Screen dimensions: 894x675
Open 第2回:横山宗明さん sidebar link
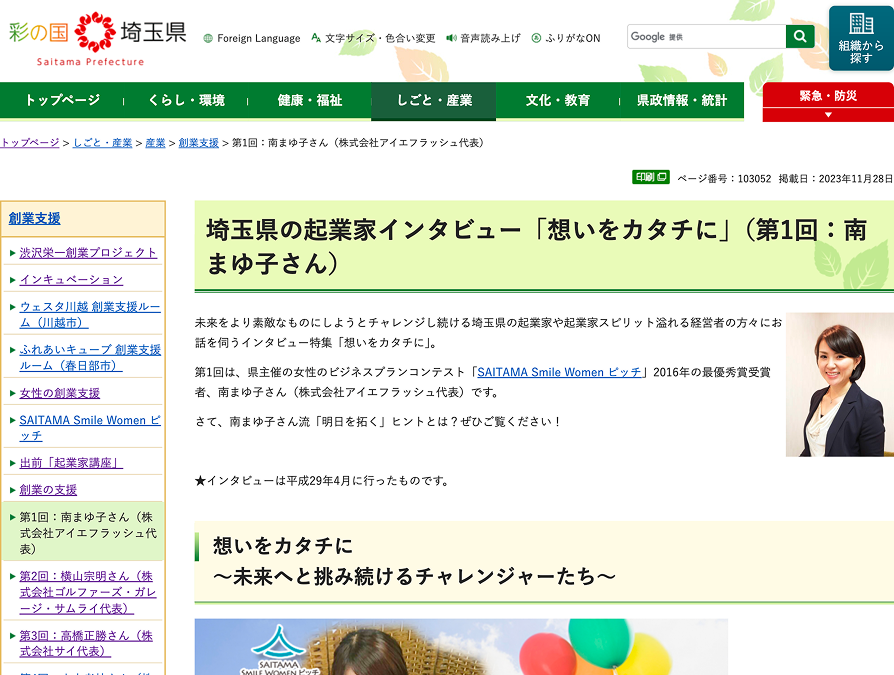(88, 592)
